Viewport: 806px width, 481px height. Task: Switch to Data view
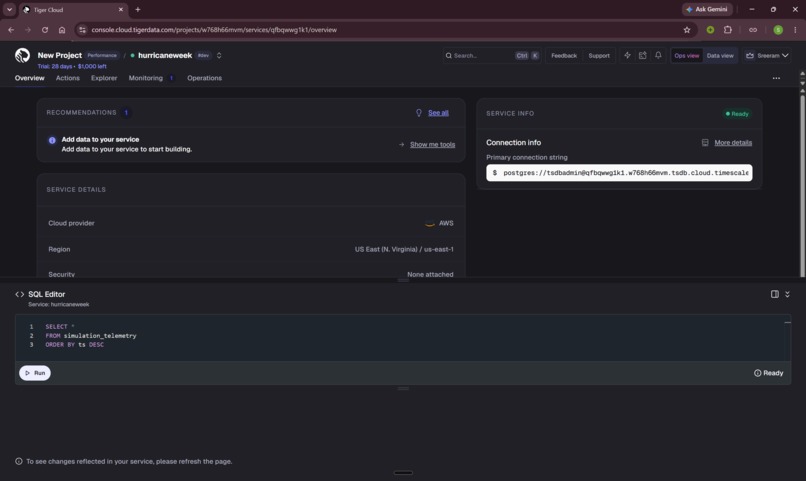720,56
